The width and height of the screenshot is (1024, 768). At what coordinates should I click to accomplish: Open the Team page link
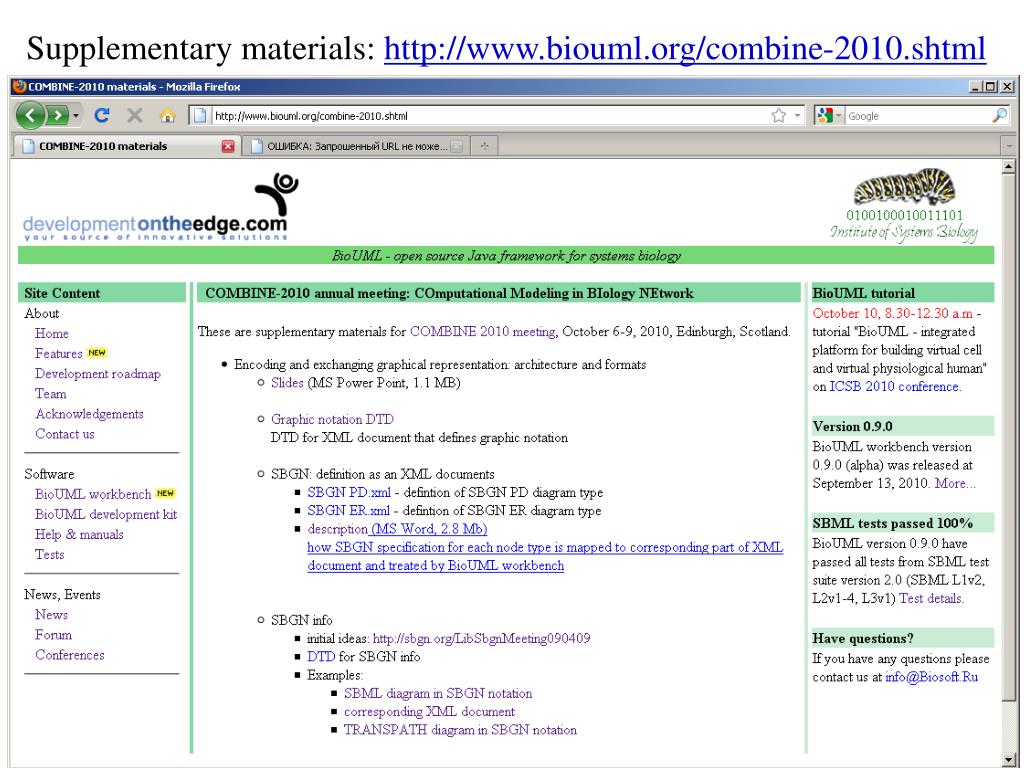pyautogui.click(x=50, y=394)
